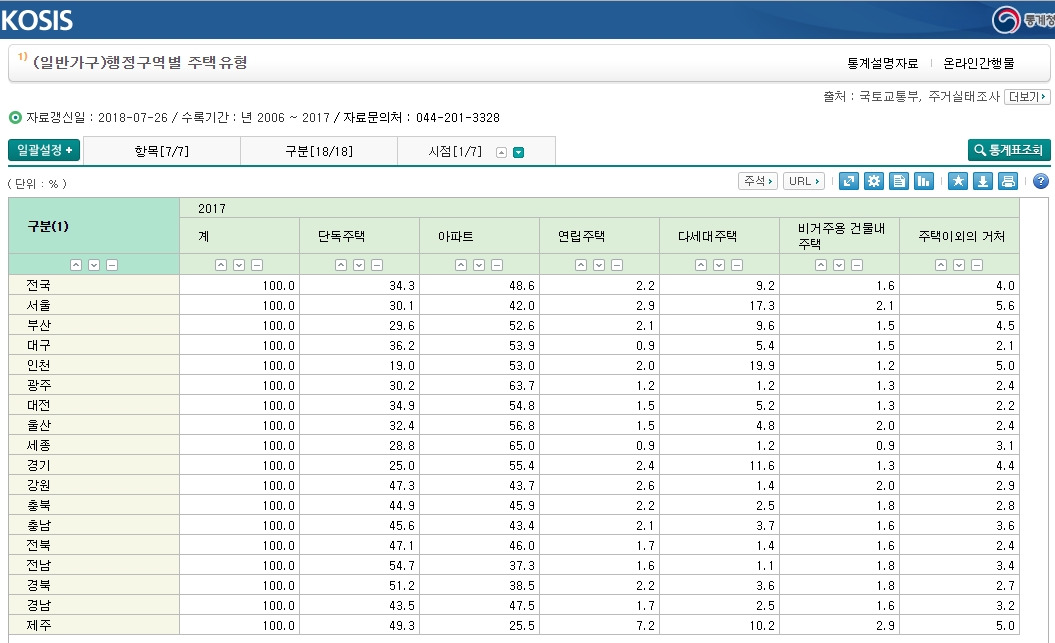Open the 구분[18/18] tab
This screenshot has height=643, width=1055.
[x=319, y=151]
